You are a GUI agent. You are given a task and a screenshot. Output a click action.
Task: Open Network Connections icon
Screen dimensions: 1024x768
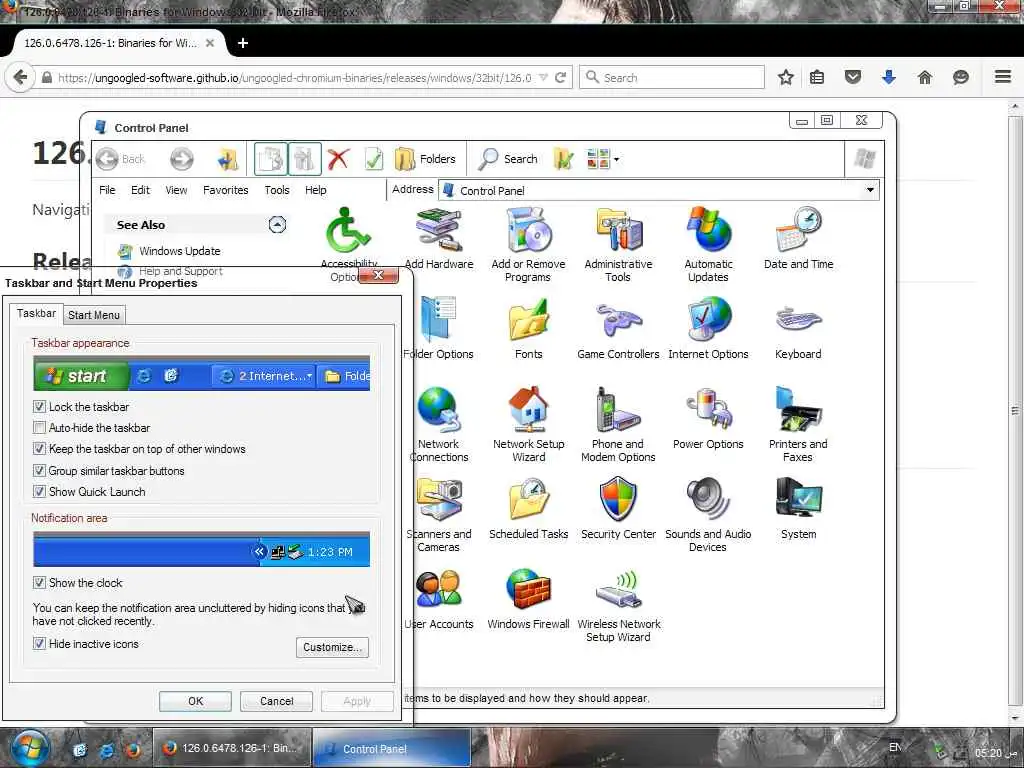[439, 424]
